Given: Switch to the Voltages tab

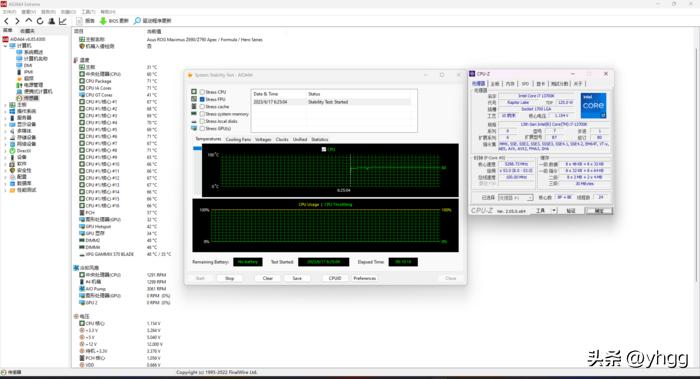Looking at the screenshot, I should coord(263,140).
